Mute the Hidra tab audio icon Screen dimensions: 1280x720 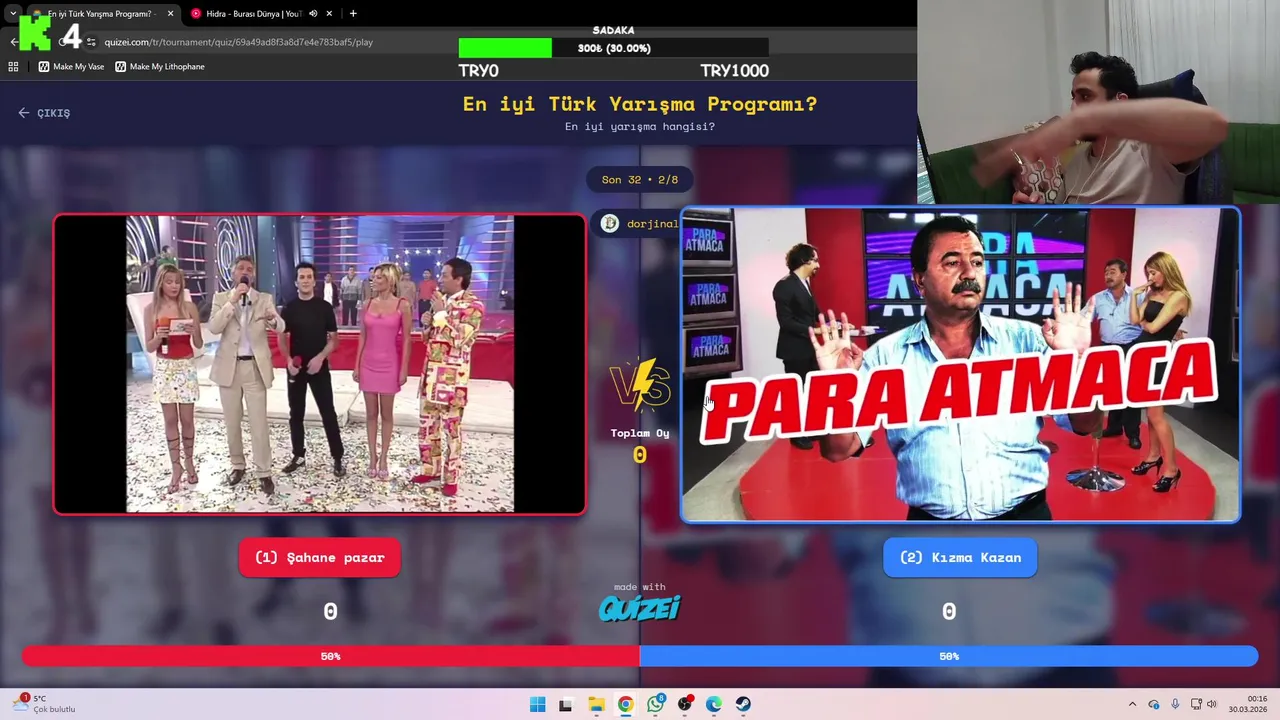point(313,14)
